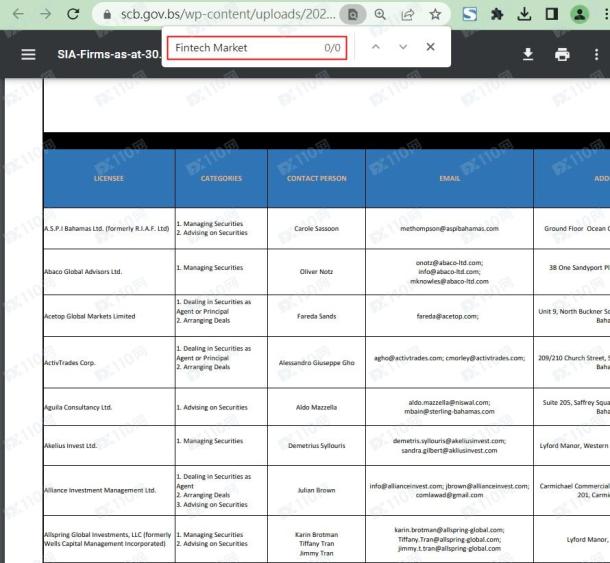This screenshot has width=610, height=563.
Task: Click the padlock site security icon
Action: click(x=107, y=15)
